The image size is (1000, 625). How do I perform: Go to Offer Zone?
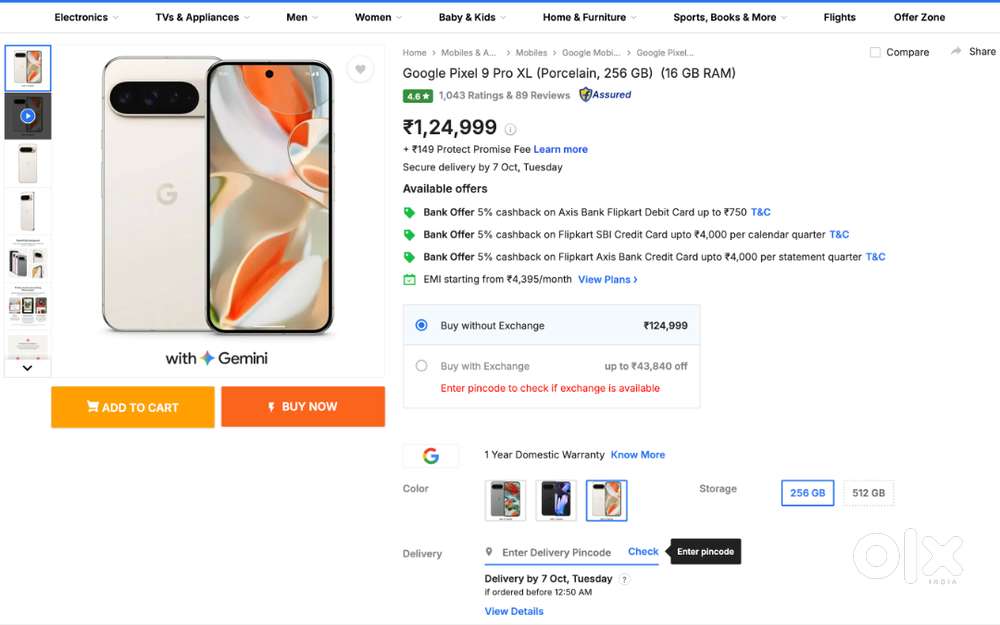pos(919,17)
